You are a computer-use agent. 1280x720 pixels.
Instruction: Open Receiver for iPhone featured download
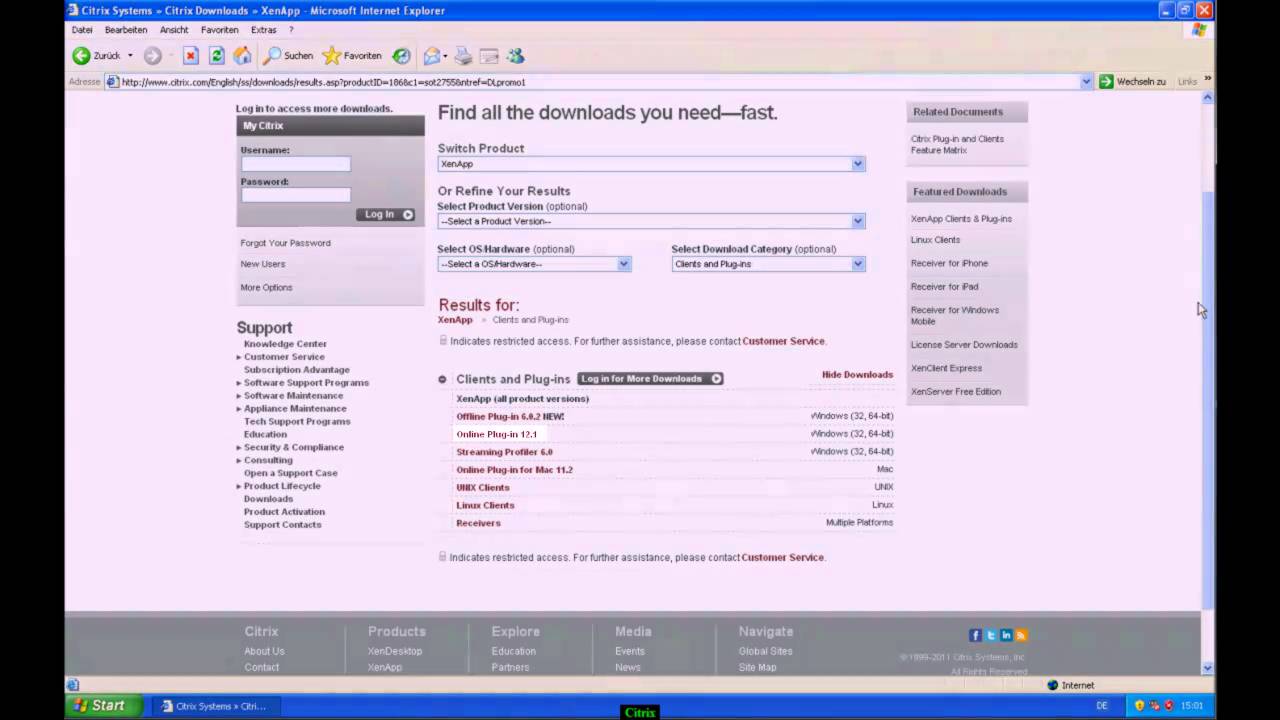pyautogui.click(x=949, y=264)
